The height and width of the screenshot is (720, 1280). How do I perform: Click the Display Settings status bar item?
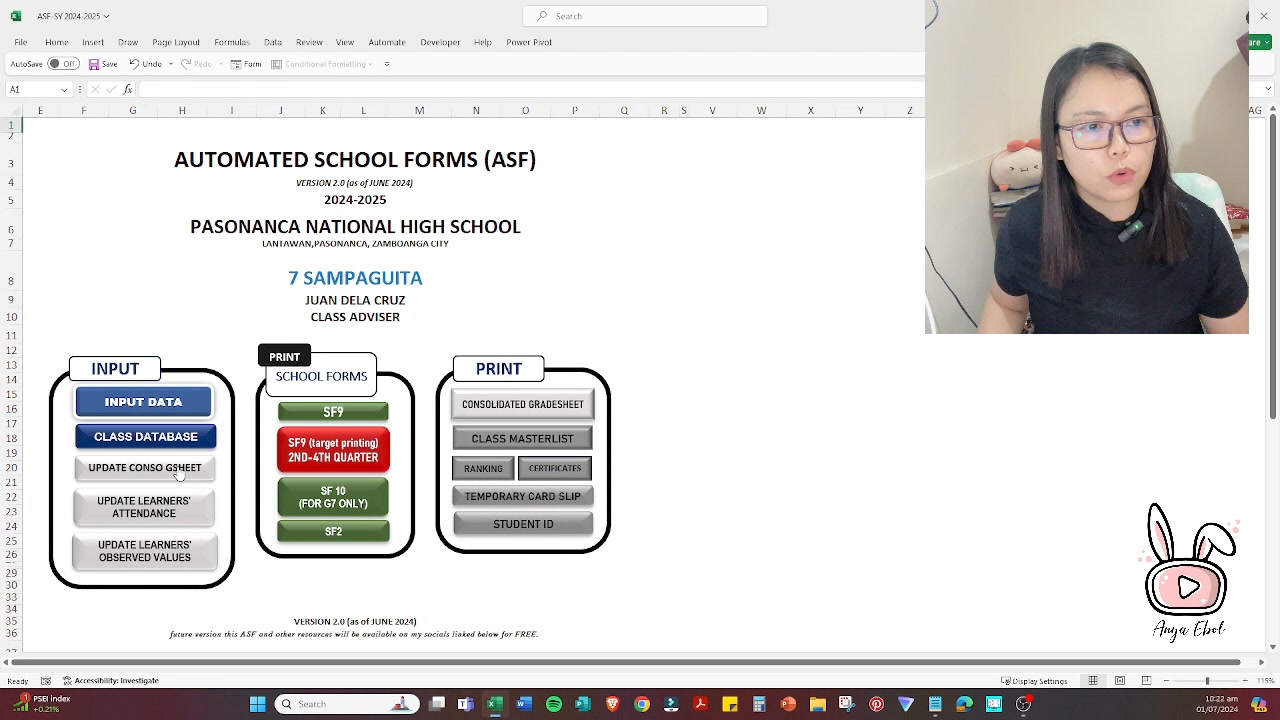pyautogui.click(x=1034, y=681)
